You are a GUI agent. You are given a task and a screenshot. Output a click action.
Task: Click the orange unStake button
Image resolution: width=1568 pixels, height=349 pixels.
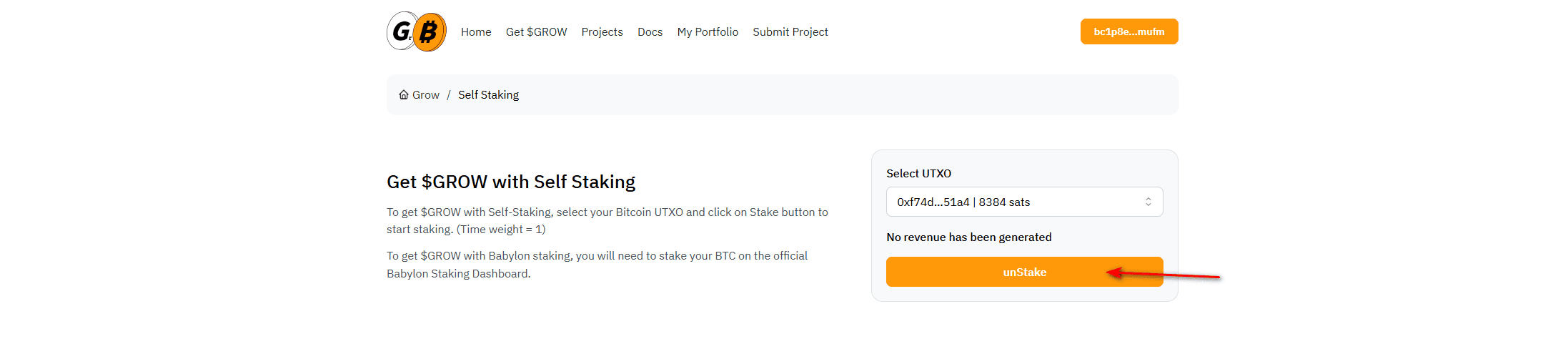click(1024, 272)
